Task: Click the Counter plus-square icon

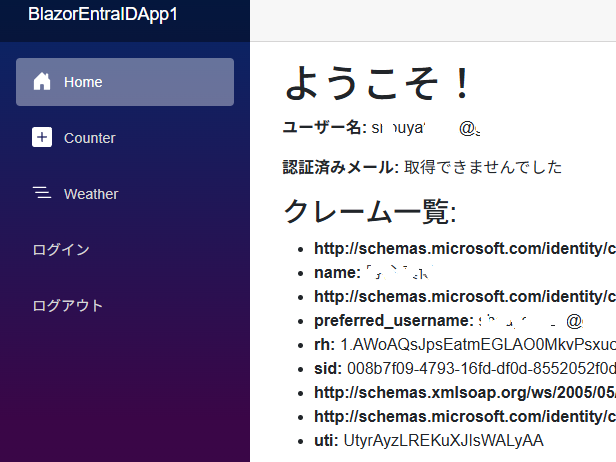Action: pyautogui.click(x=42, y=137)
